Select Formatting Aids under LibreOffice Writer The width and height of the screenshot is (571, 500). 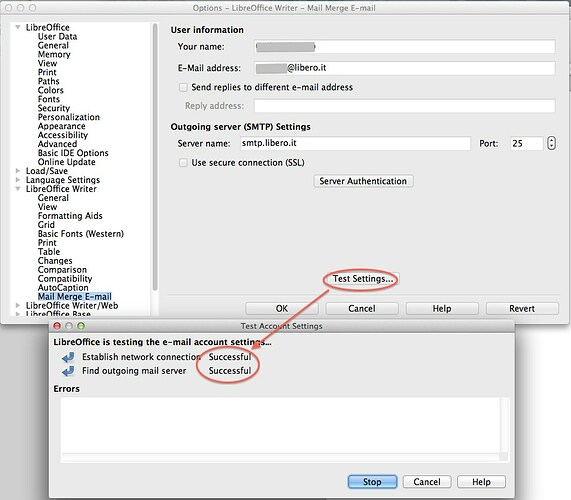70,216
